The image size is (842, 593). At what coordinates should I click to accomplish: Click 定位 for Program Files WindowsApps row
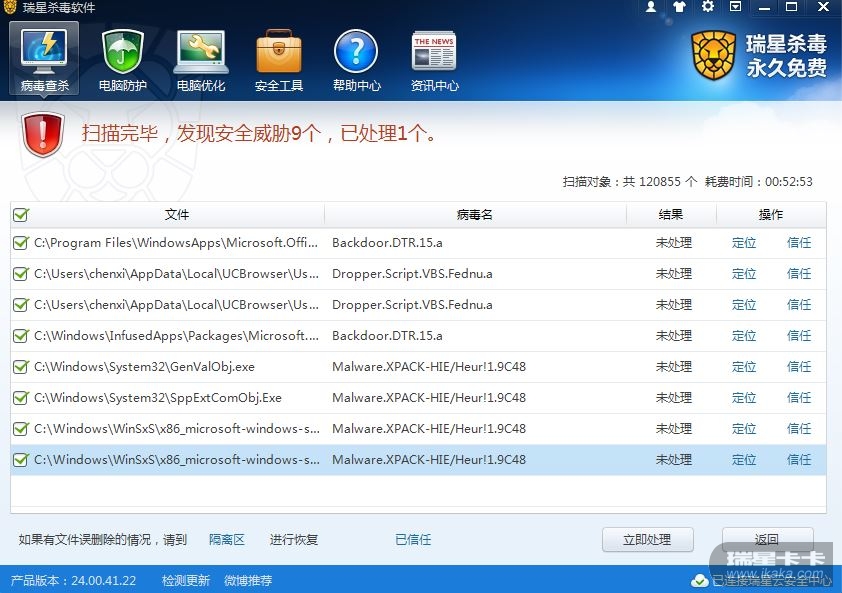[744, 243]
